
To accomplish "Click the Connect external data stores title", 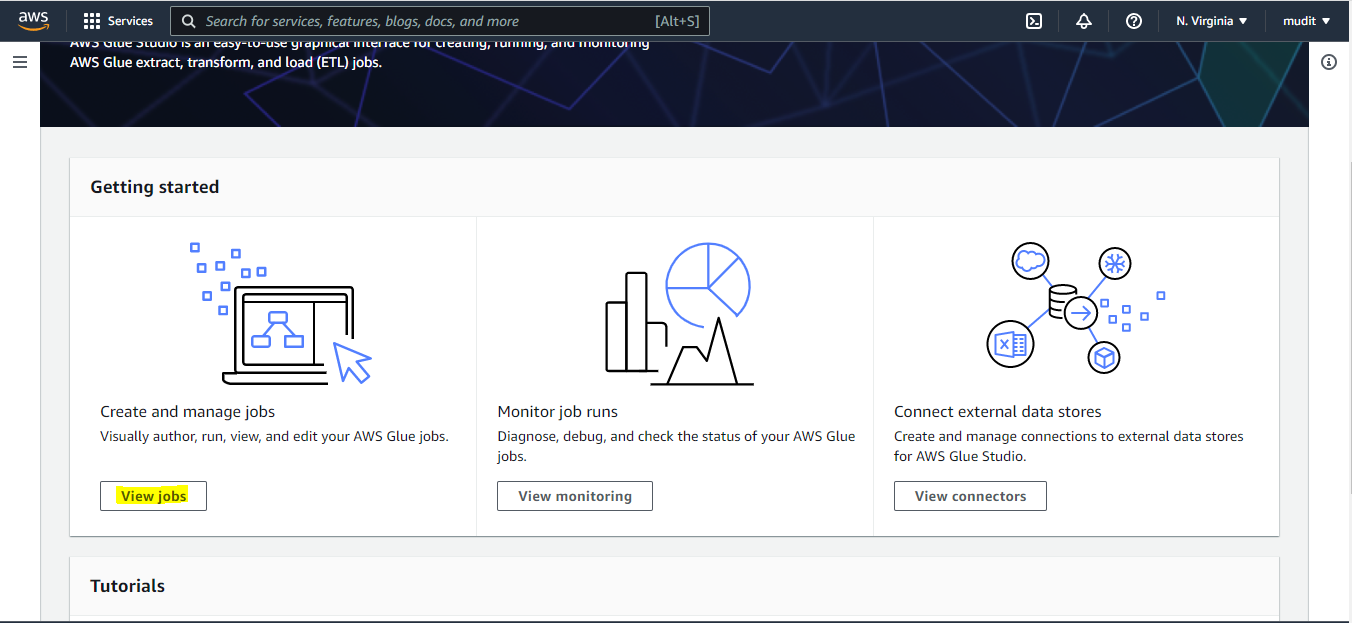I will click(x=998, y=412).
